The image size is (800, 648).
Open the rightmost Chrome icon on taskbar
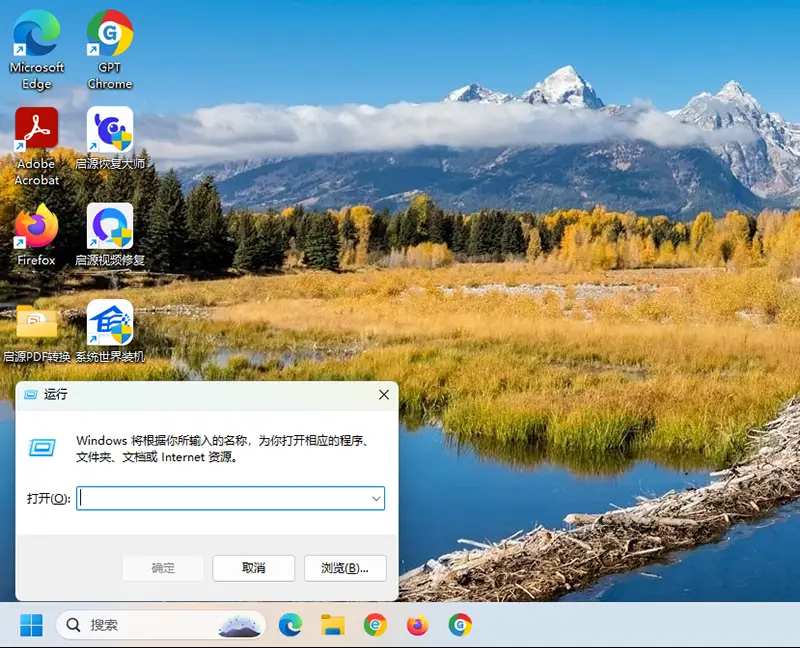(x=459, y=625)
